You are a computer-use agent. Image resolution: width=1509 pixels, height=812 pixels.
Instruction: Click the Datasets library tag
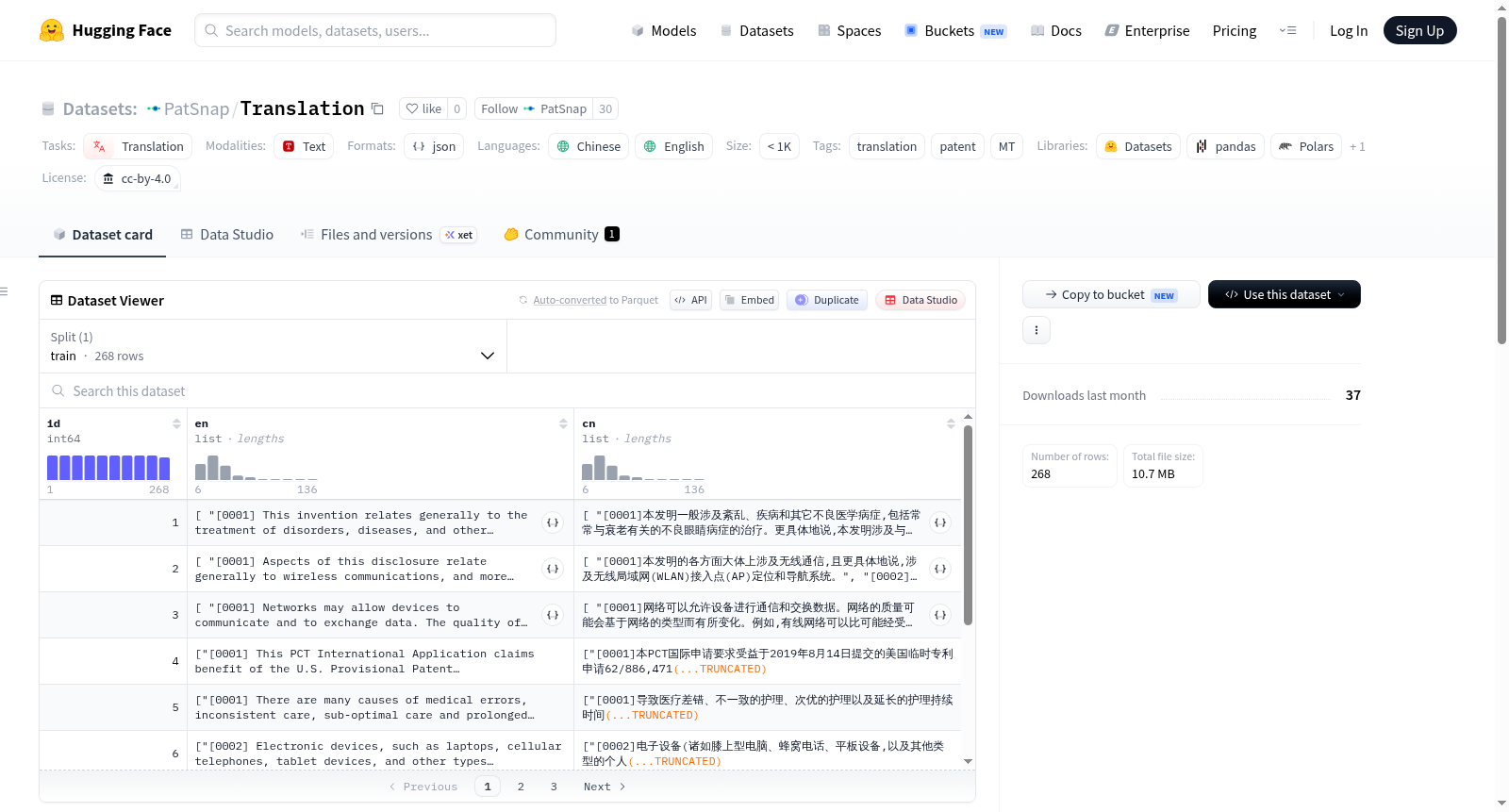click(x=1138, y=146)
